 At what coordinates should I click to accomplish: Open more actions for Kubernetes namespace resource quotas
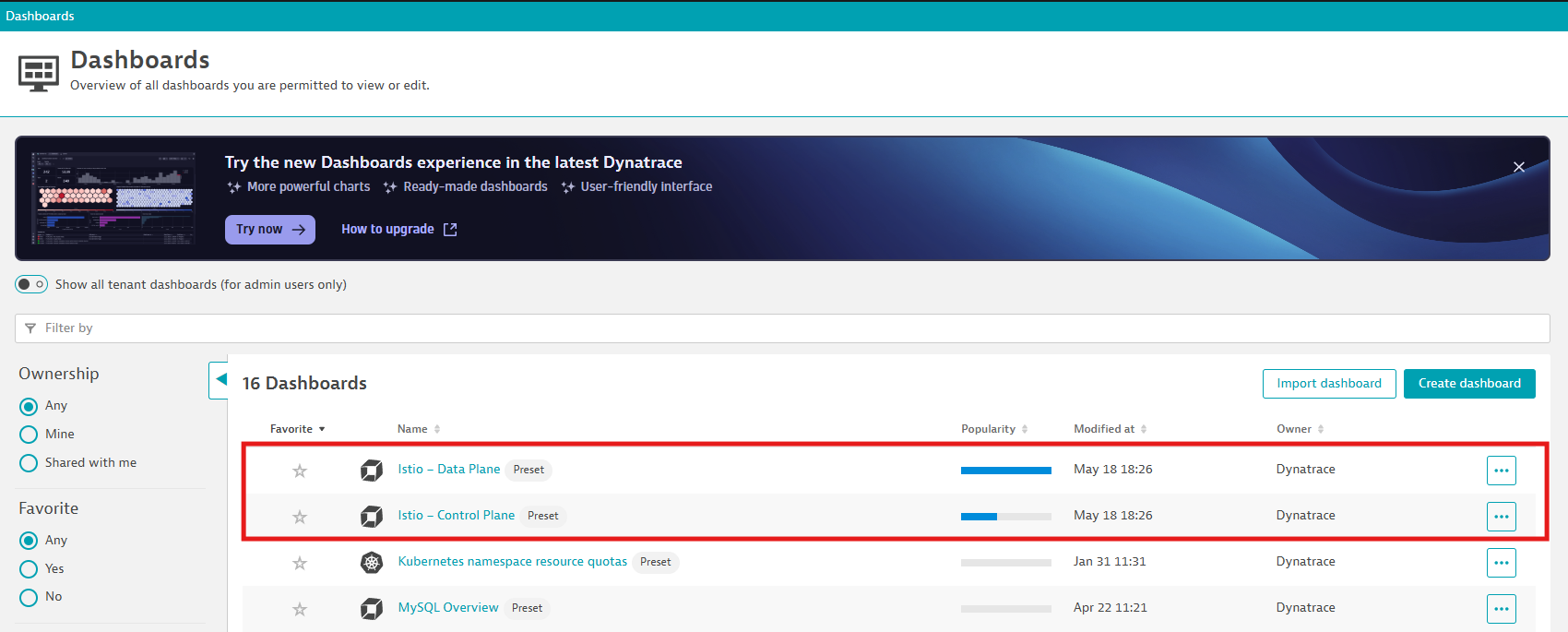(x=1502, y=563)
